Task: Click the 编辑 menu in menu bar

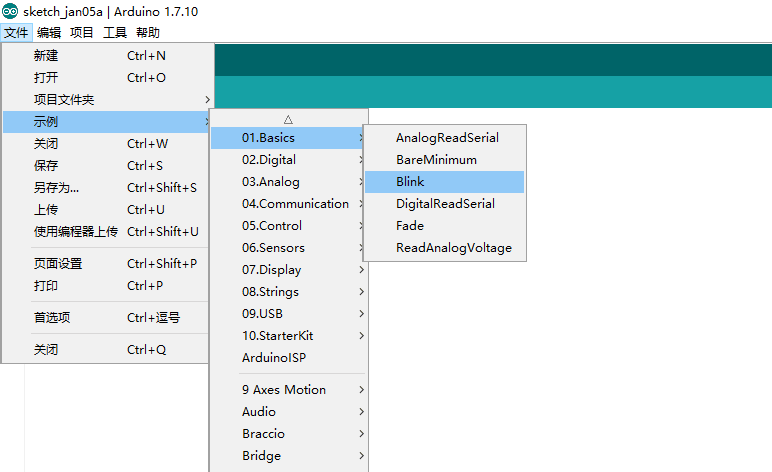Action: pyautogui.click(x=49, y=33)
